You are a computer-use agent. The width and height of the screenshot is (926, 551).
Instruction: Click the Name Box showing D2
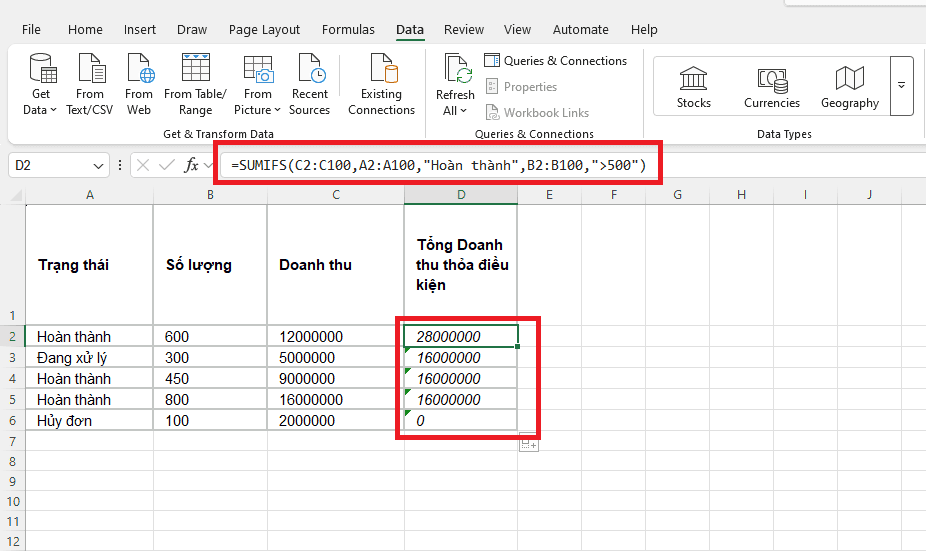coord(51,165)
